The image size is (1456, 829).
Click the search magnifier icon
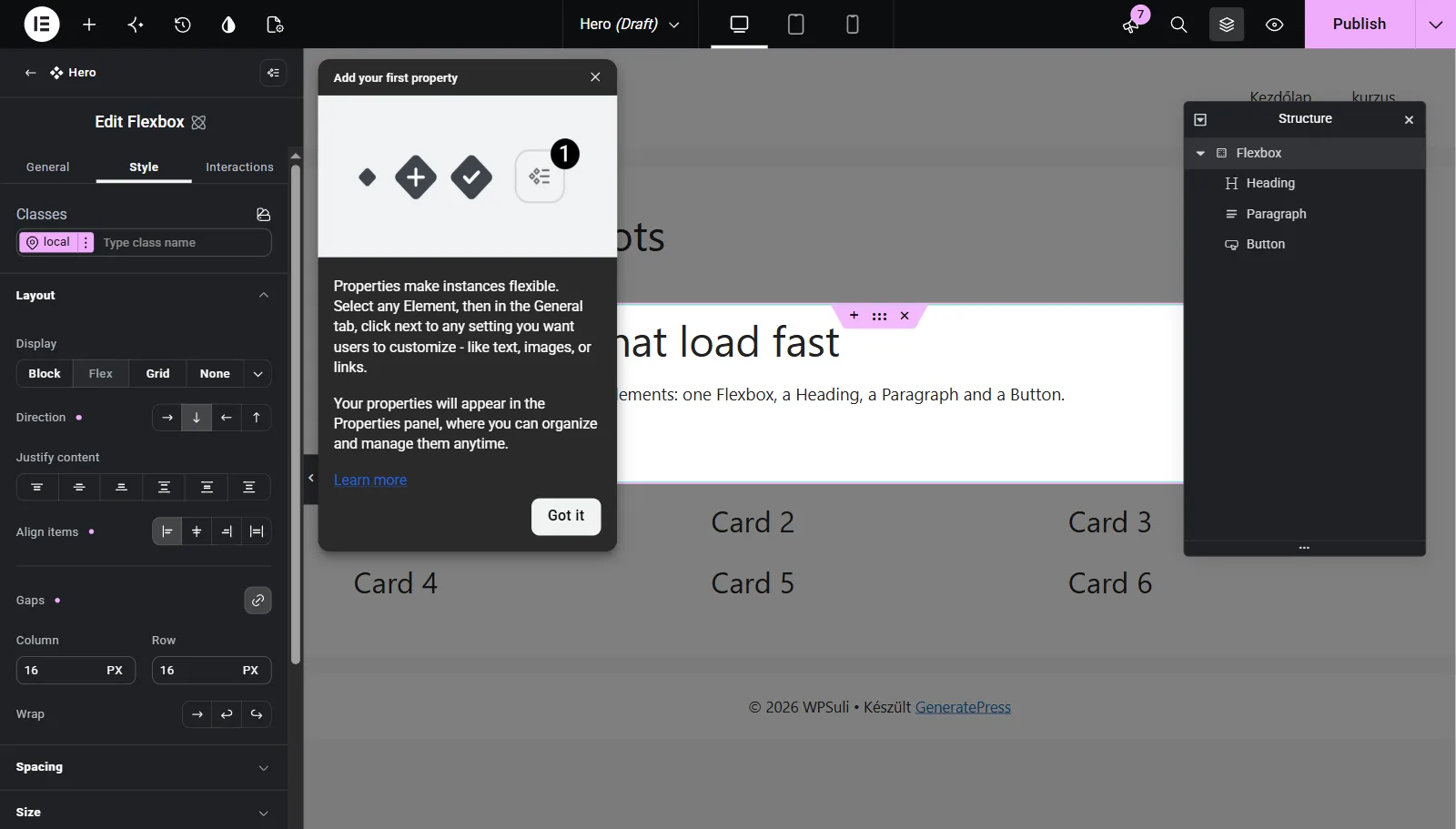pos(1178,25)
